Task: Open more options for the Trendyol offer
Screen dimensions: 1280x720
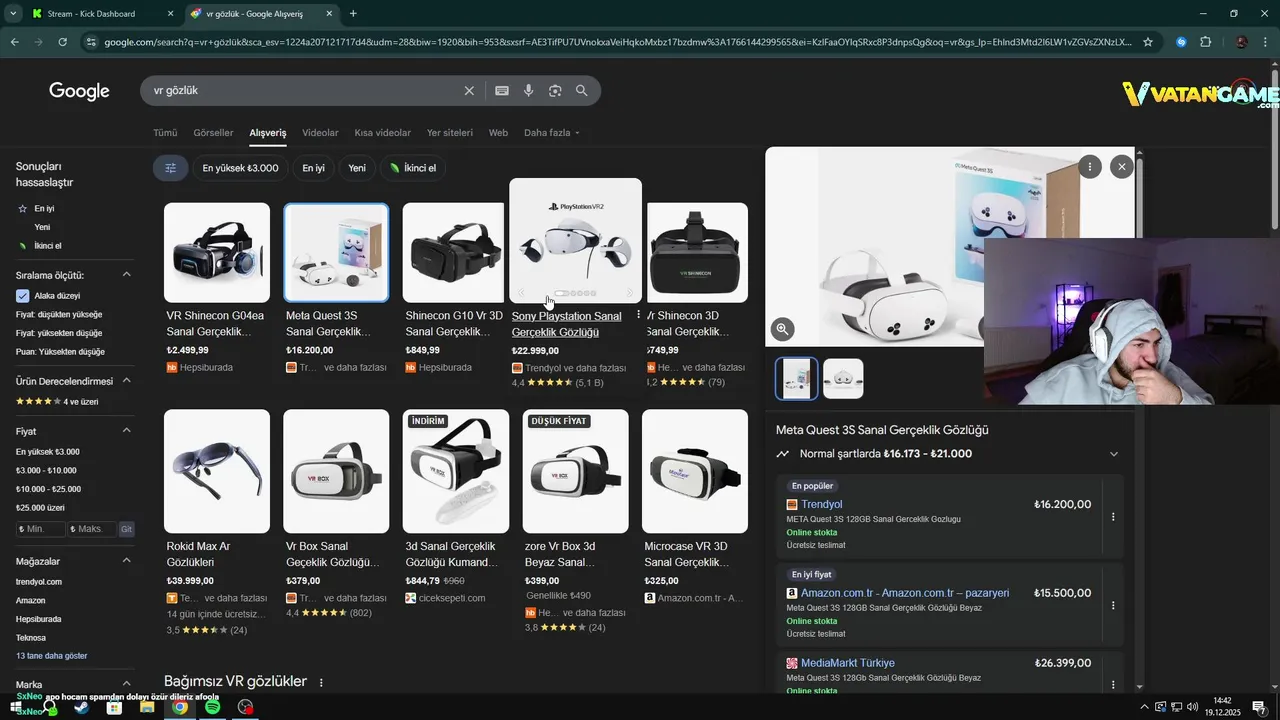Action: pyautogui.click(x=1113, y=517)
